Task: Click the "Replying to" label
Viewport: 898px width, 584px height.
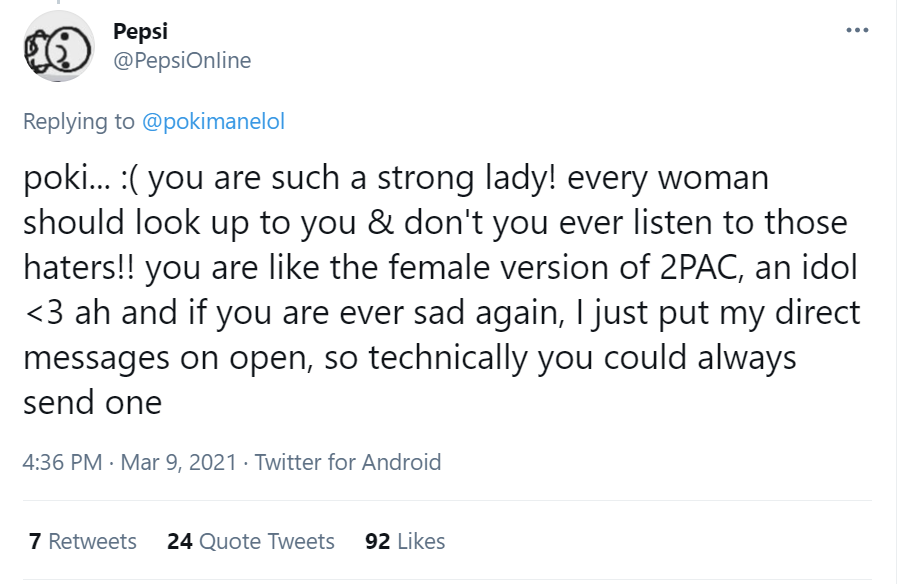Action: click(78, 122)
